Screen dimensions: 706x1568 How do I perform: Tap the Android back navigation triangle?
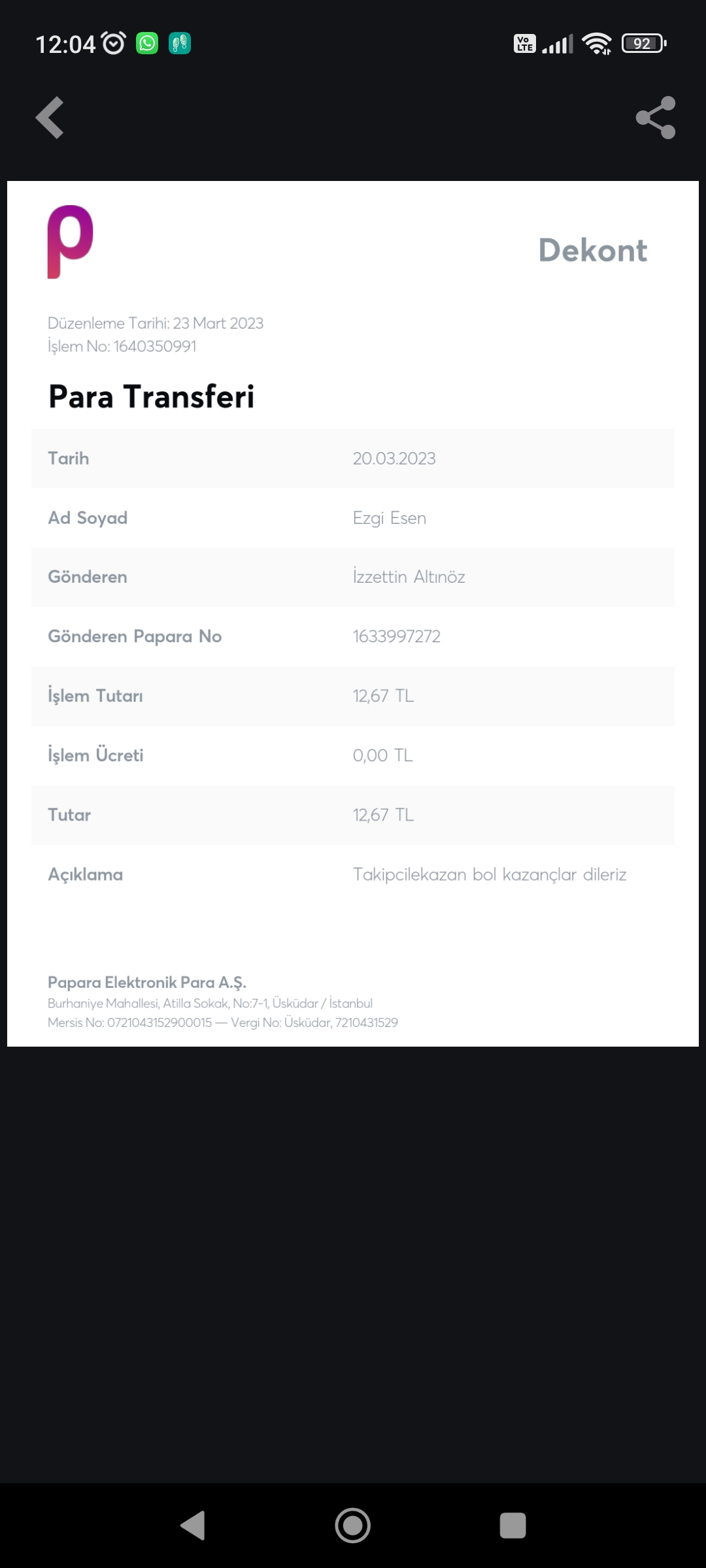[193, 1526]
